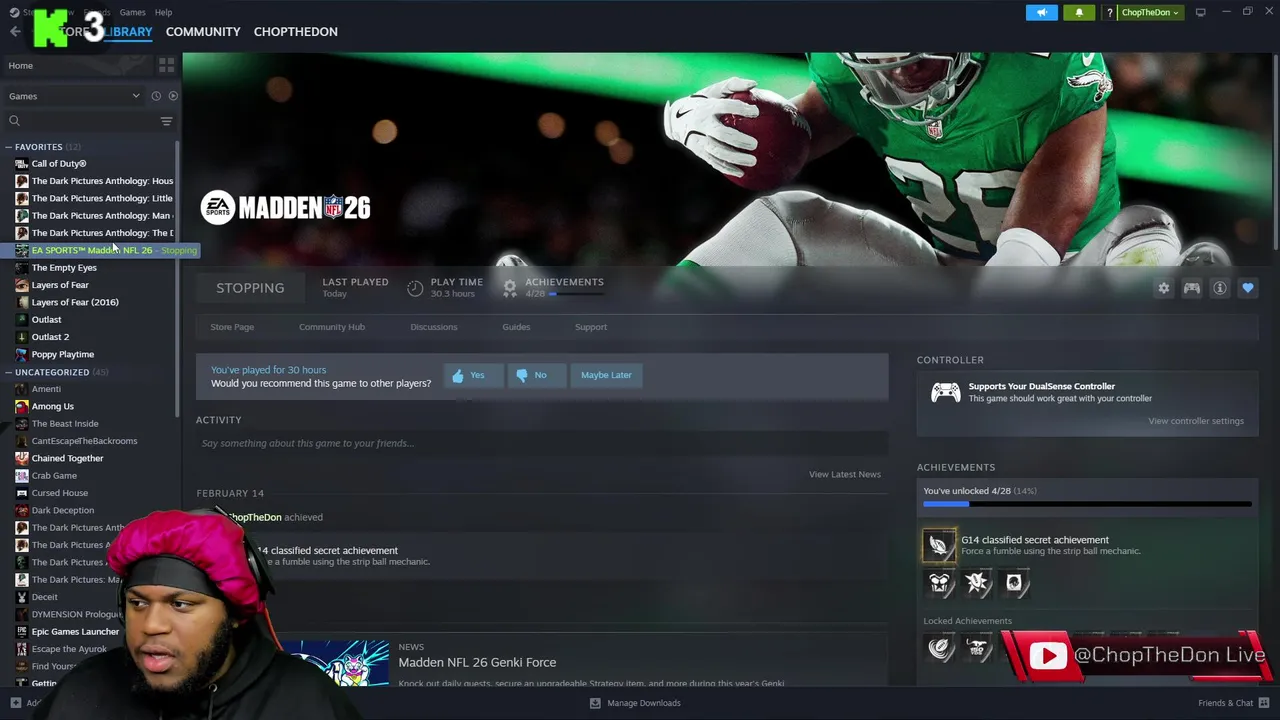Click the back navigation arrow
Viewport: 1280px width, 720px height.
tap(14, 32)
